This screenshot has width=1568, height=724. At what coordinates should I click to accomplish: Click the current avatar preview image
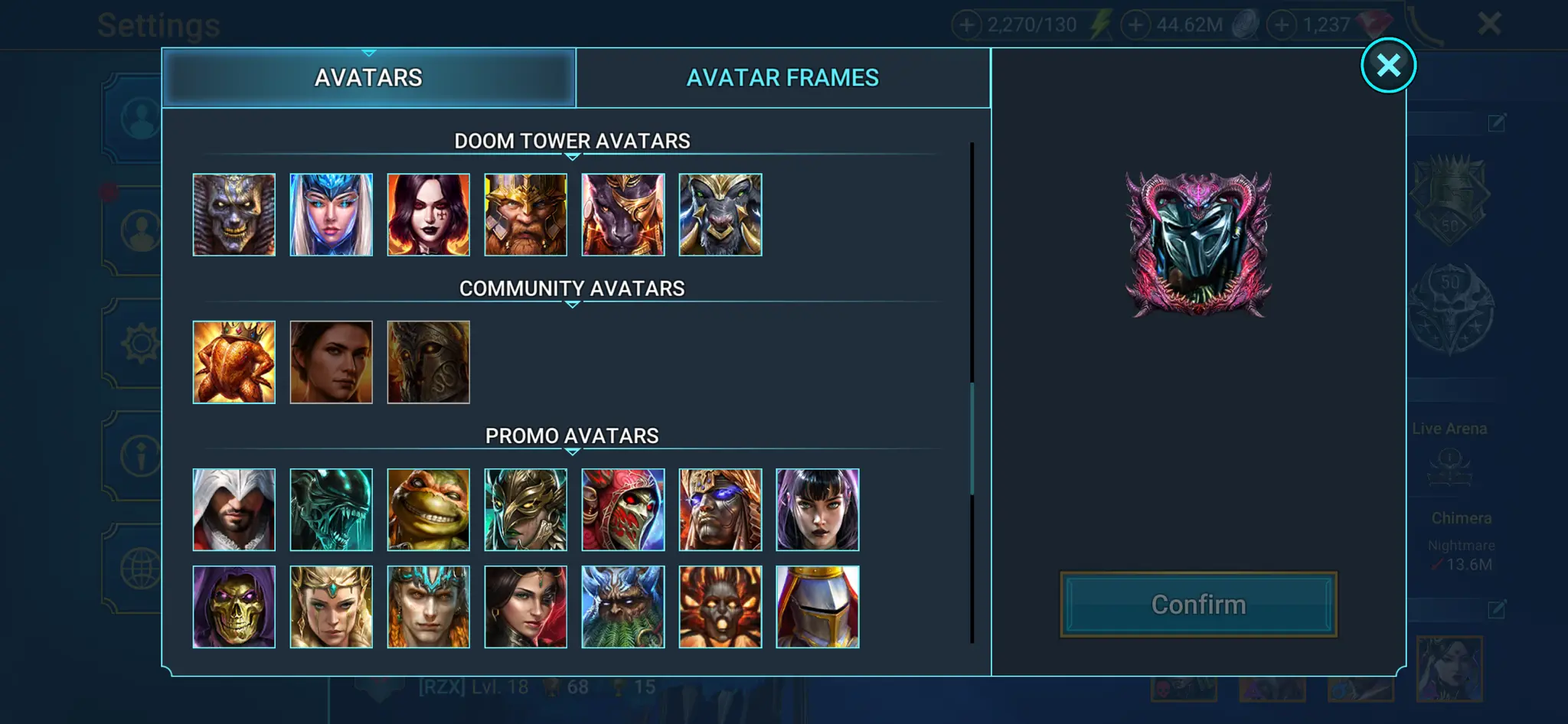pos(1198,244)
